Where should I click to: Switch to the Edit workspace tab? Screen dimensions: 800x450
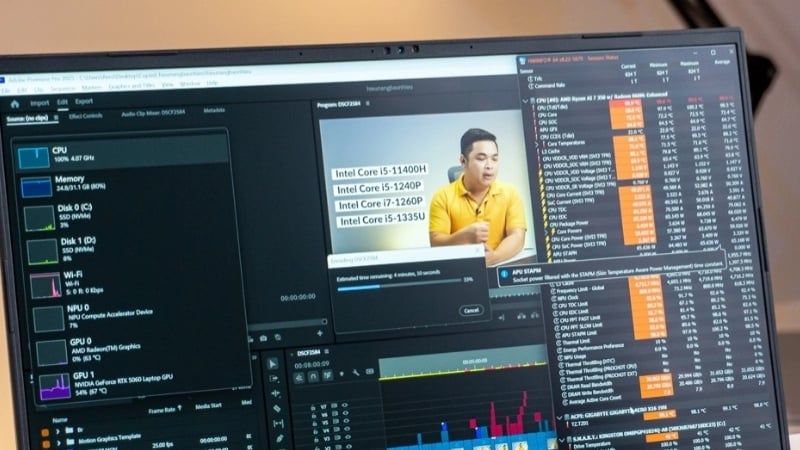pyautogui.click(x=62, y=102)
